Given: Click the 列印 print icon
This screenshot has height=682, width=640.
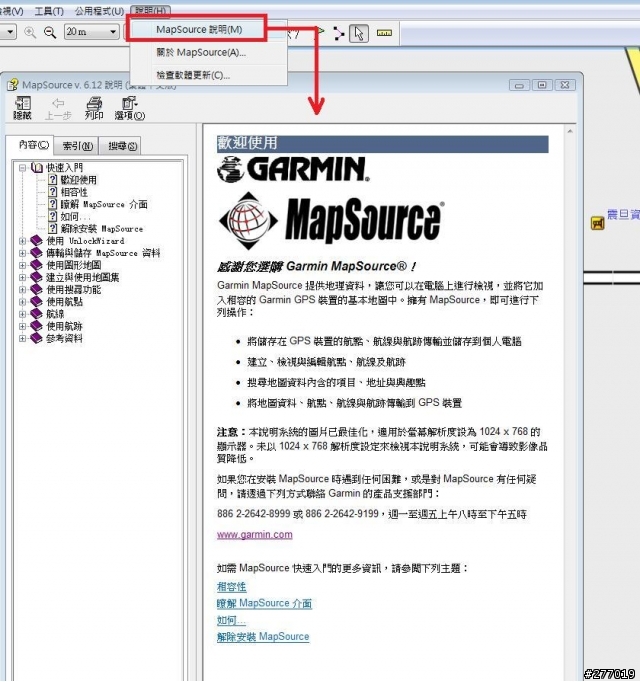Looking at the screenshot, I should pyautogui.click(x=94, y=108).
